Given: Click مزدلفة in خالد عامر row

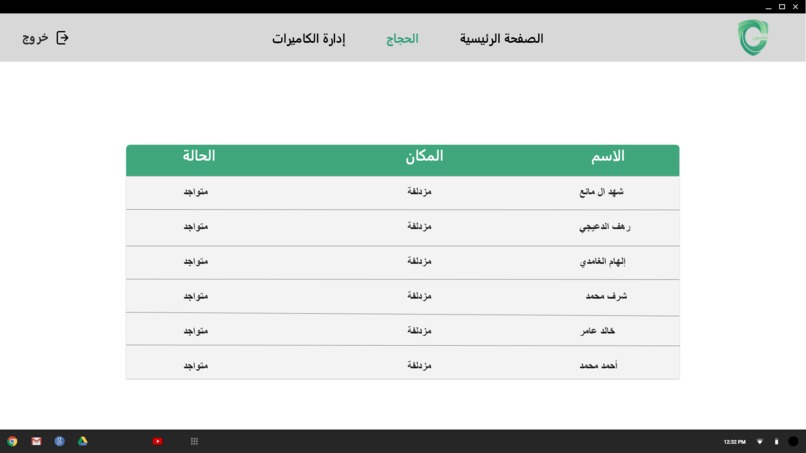Looking at the screenshot, I should click(x=419, y=331).
